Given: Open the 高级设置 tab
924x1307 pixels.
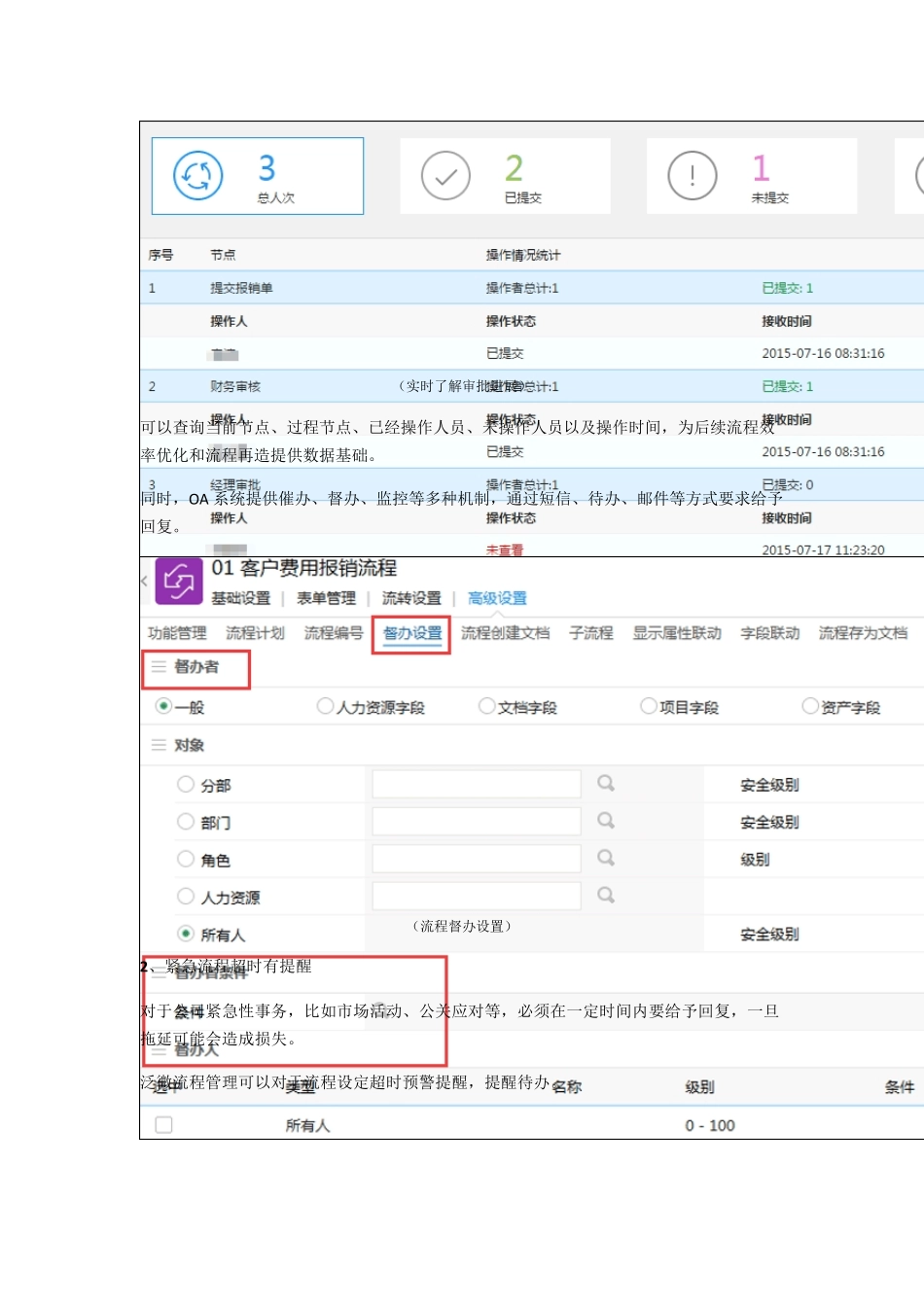Looking at the screenshot, I should point(497,598).
